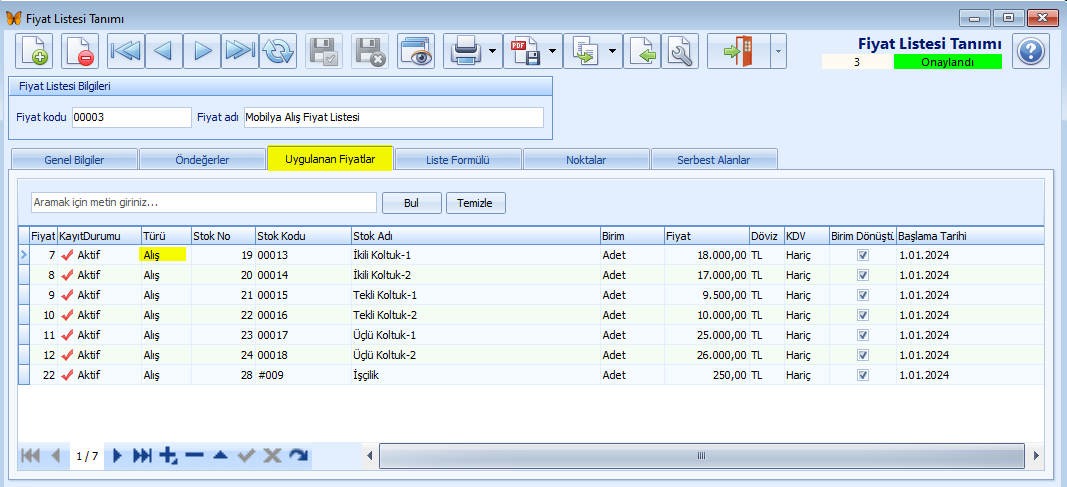The width and height of the screenshot is (1067, 487).
Task: Expand the printer dropdown arrow
Action: [x=493, y=51]
